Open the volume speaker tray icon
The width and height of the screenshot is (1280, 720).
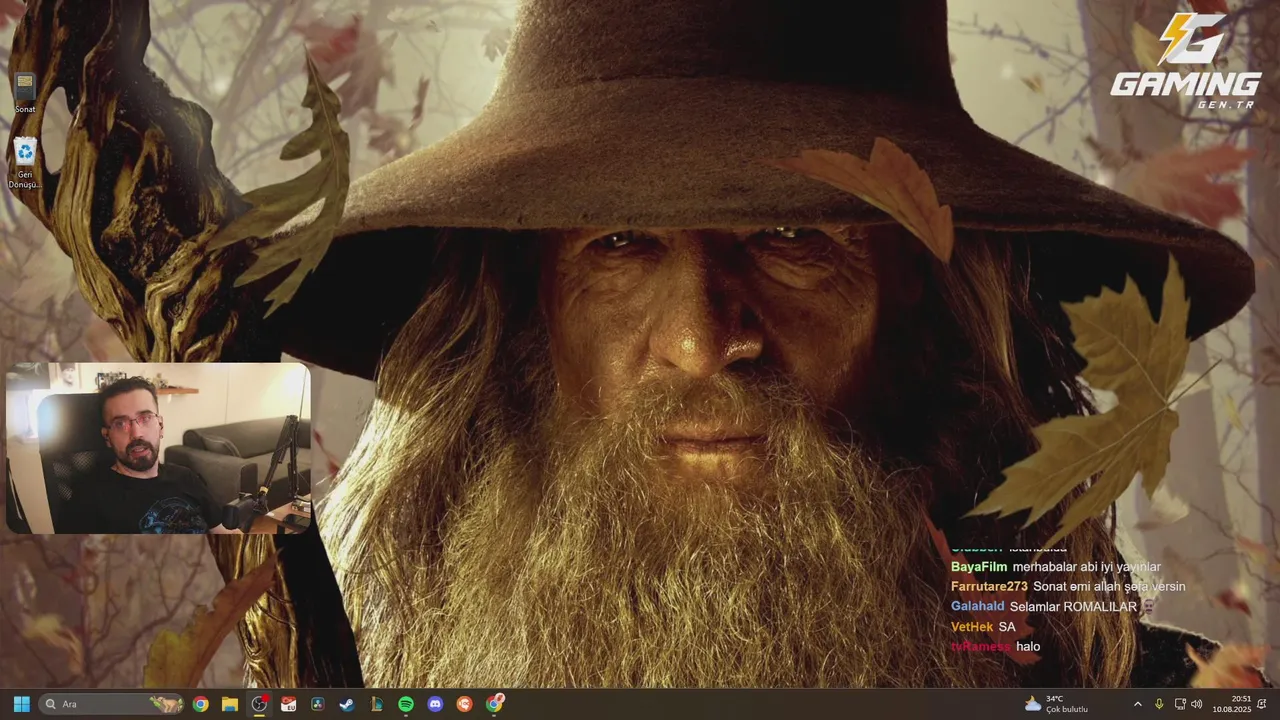point(1197,704)
